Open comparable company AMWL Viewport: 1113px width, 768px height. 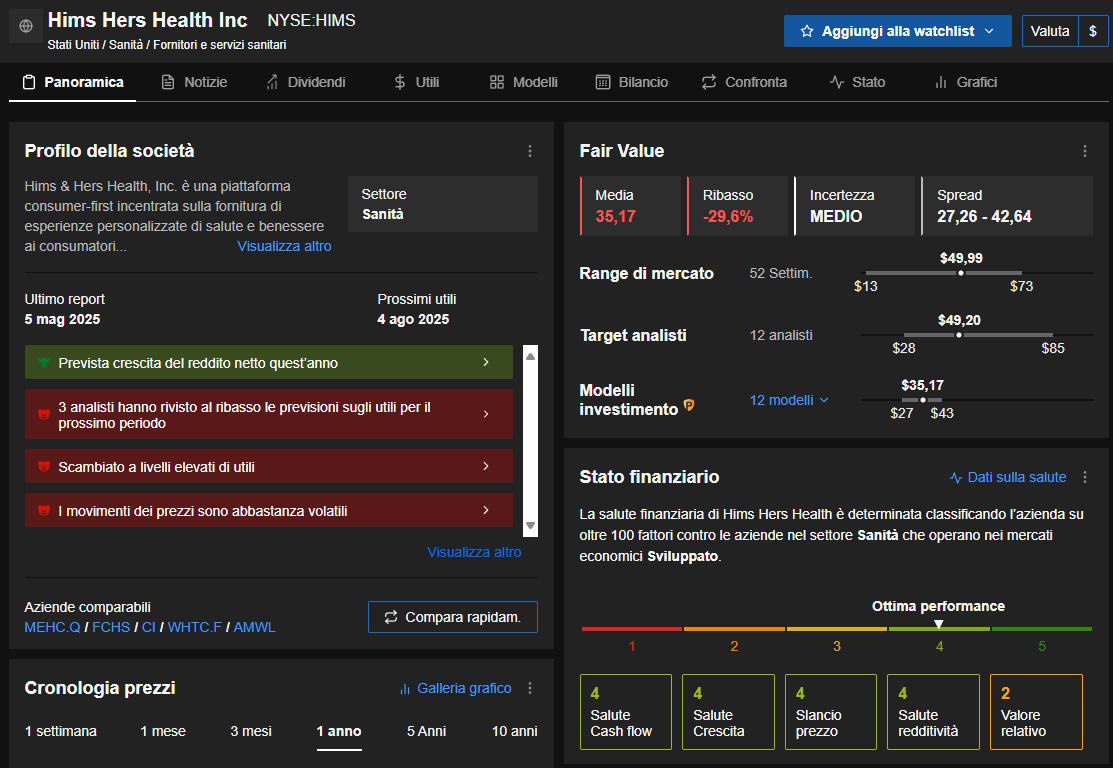pos(254,627)
